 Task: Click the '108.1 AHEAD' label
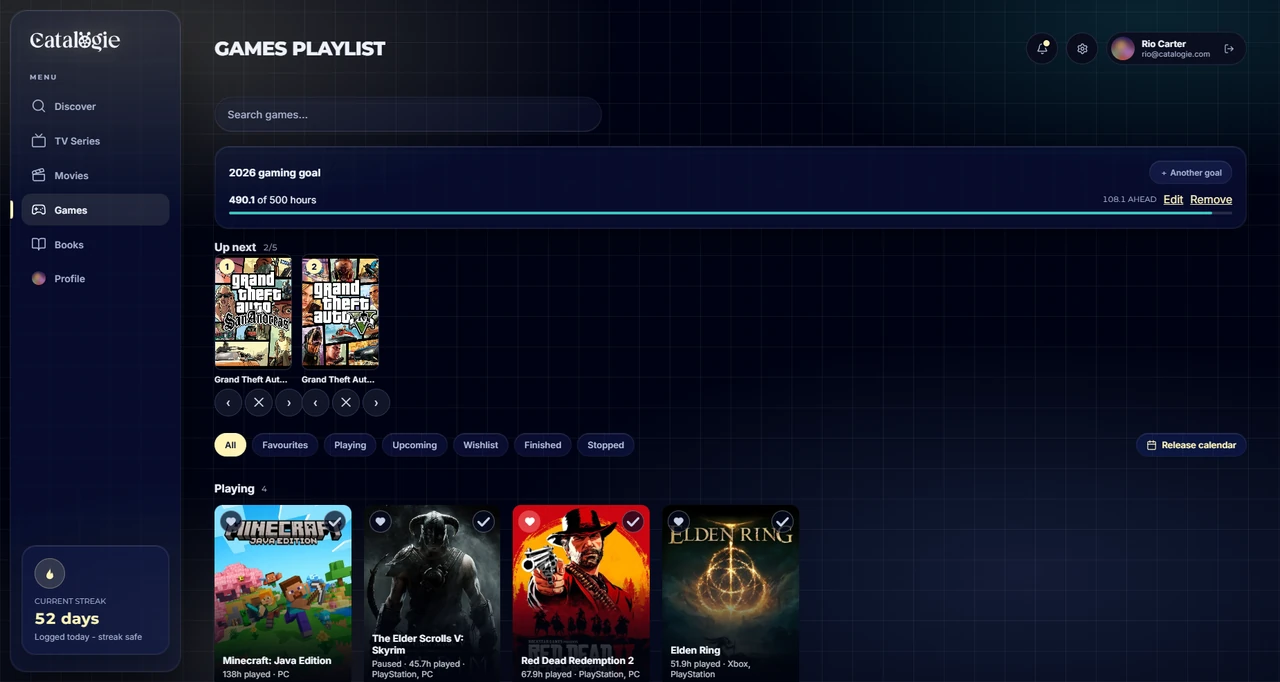tap(1130, 200)
